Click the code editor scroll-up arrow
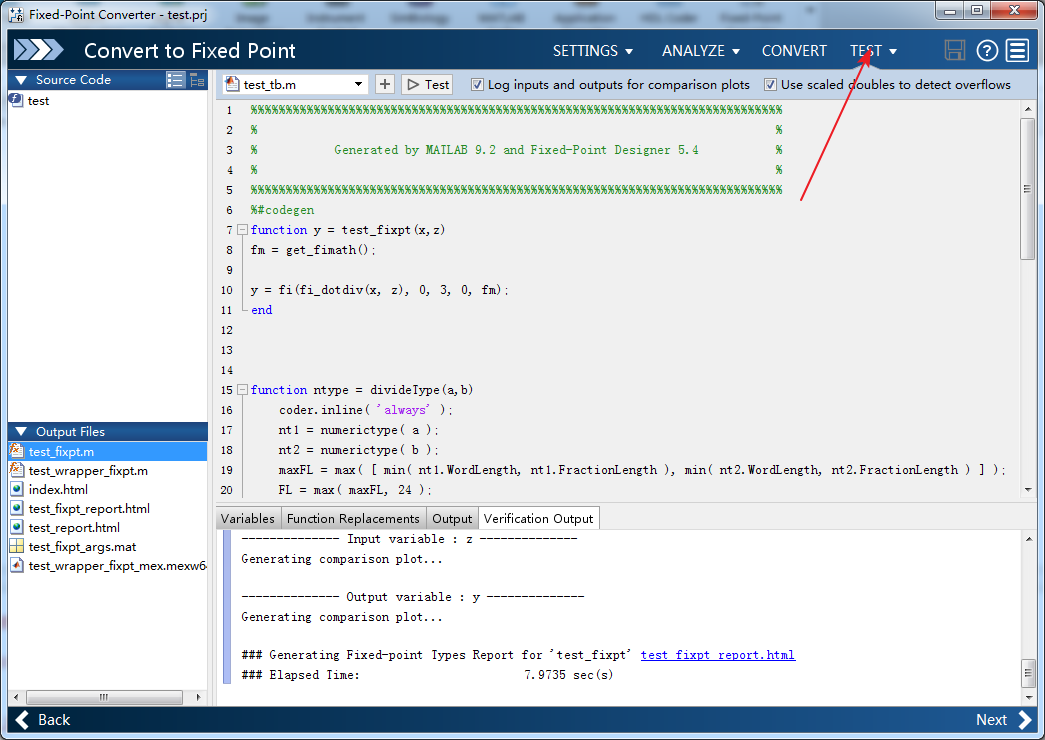Screen dimensions: 1045x740 pyautogui.click(x=1027, y=109)
